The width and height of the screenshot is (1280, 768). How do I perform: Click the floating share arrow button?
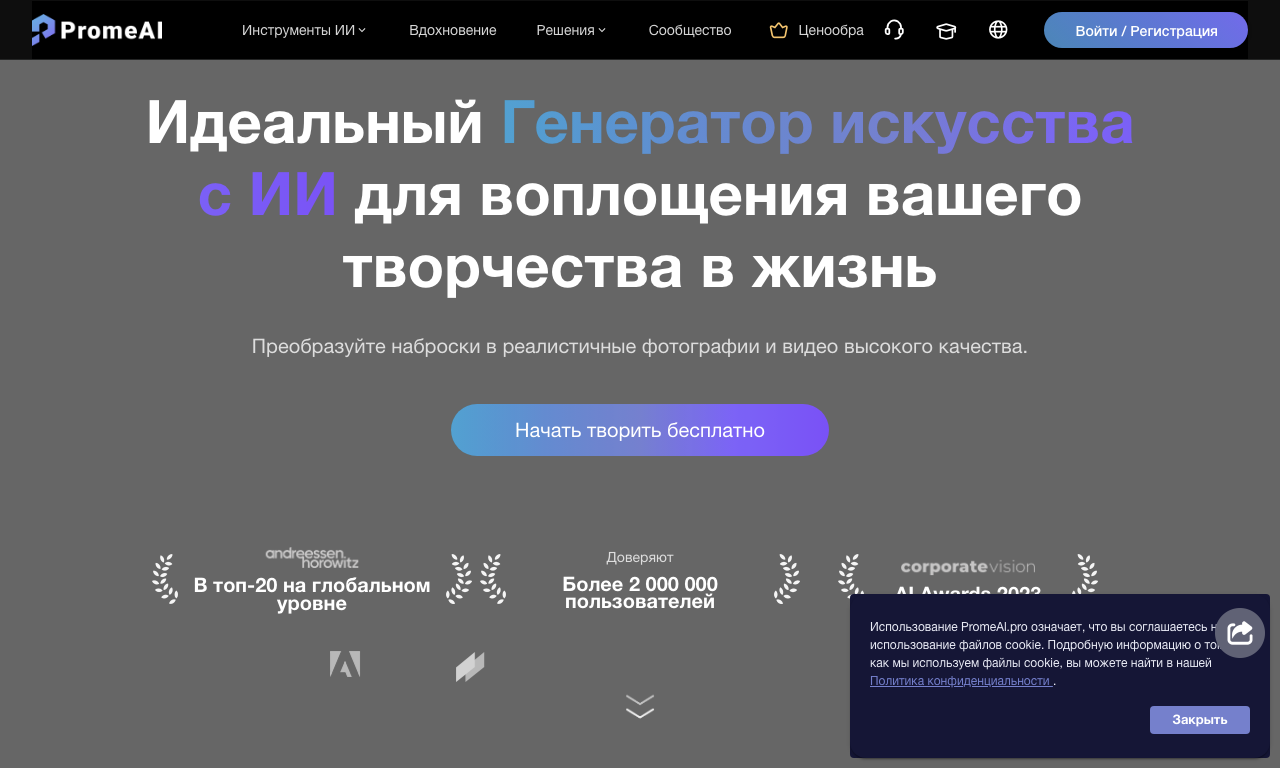click(x=1240, y=633)
